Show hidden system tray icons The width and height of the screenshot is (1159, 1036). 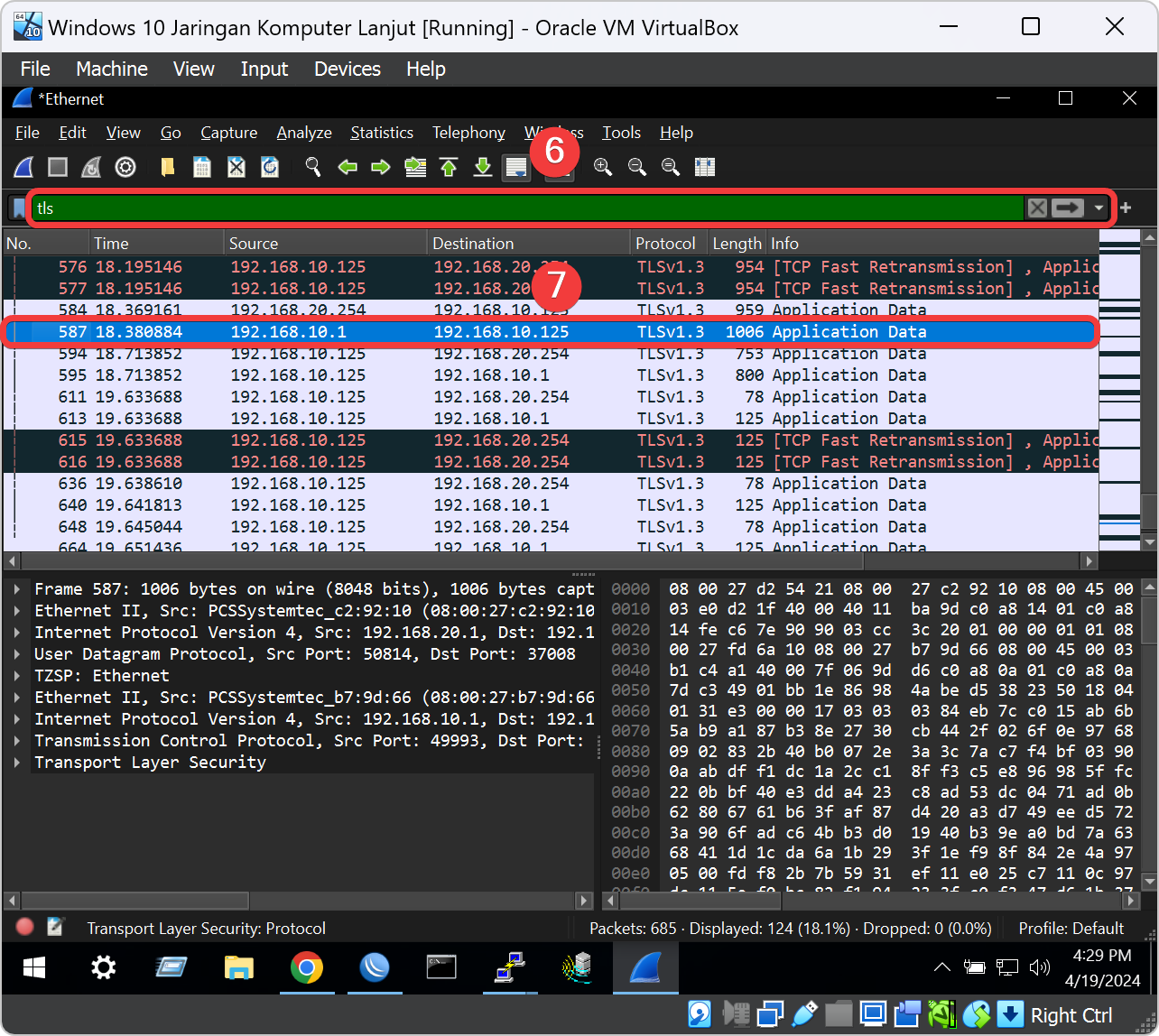[942, 968]
